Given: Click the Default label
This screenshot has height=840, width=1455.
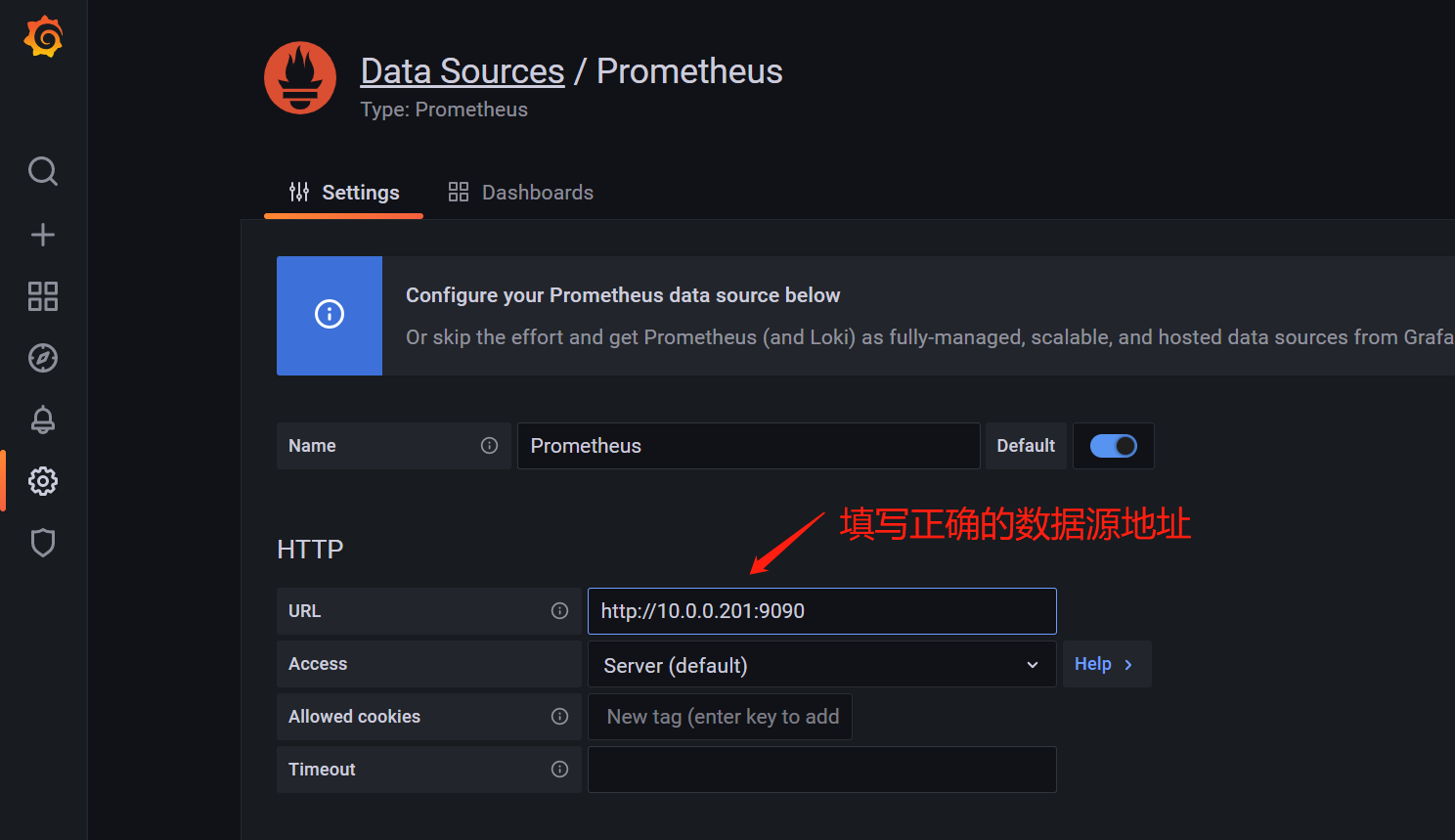Looking at the screenshot, I should (1026, 446).
